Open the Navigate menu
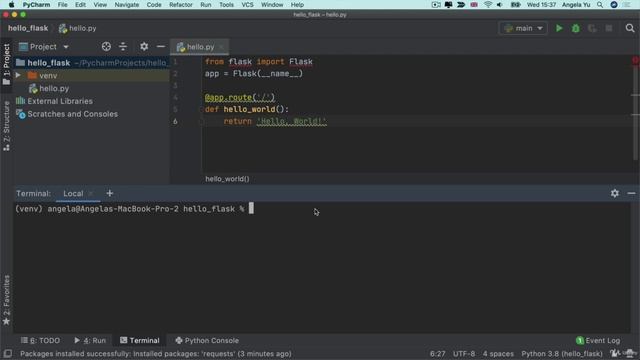The width and height of the screenshot is (640, 360). pyautogui.click(x=127, y=5)
